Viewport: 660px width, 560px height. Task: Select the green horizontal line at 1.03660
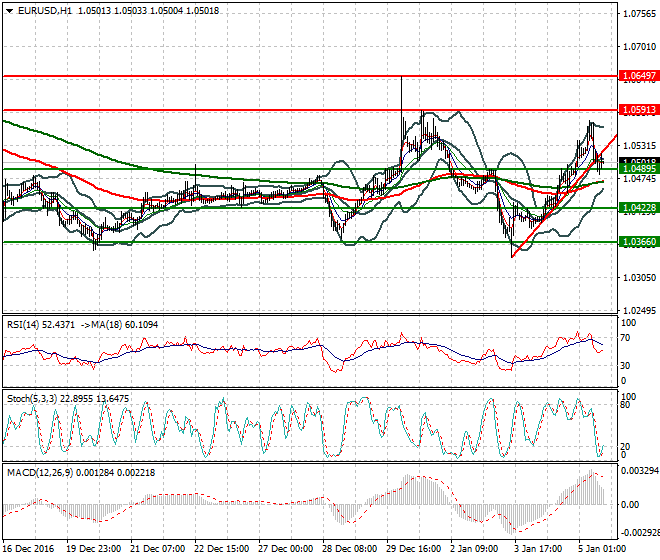tap(310, 242)
